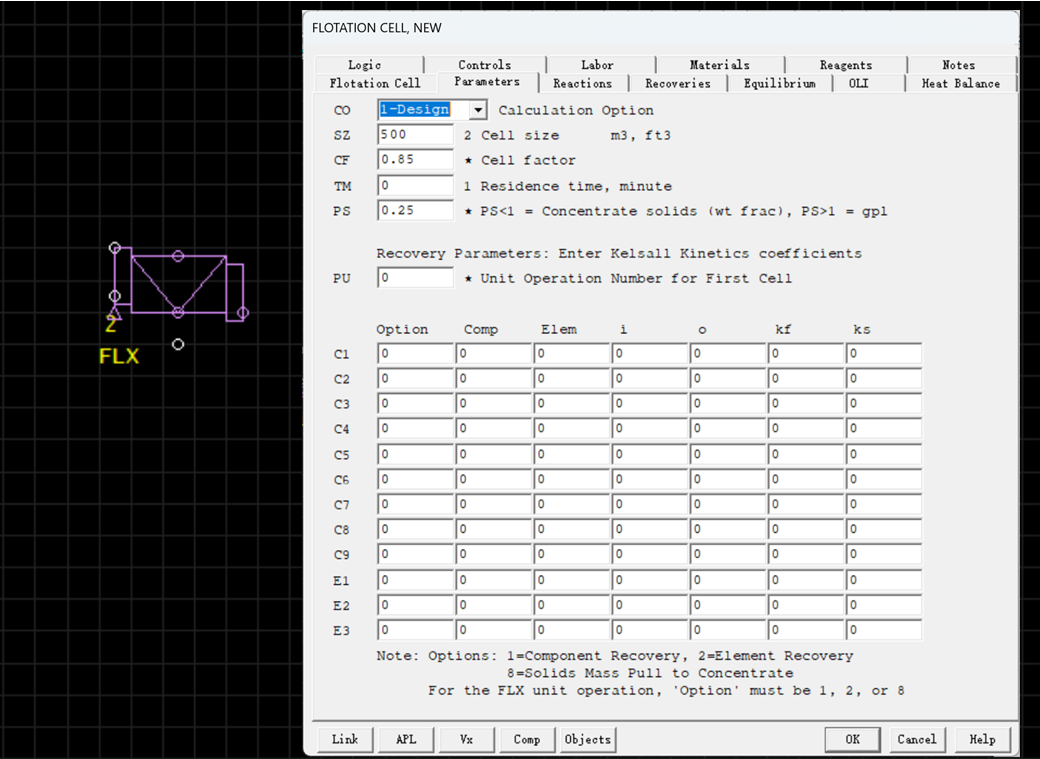
Task: Click the Comp button
Action: point(527,739)
